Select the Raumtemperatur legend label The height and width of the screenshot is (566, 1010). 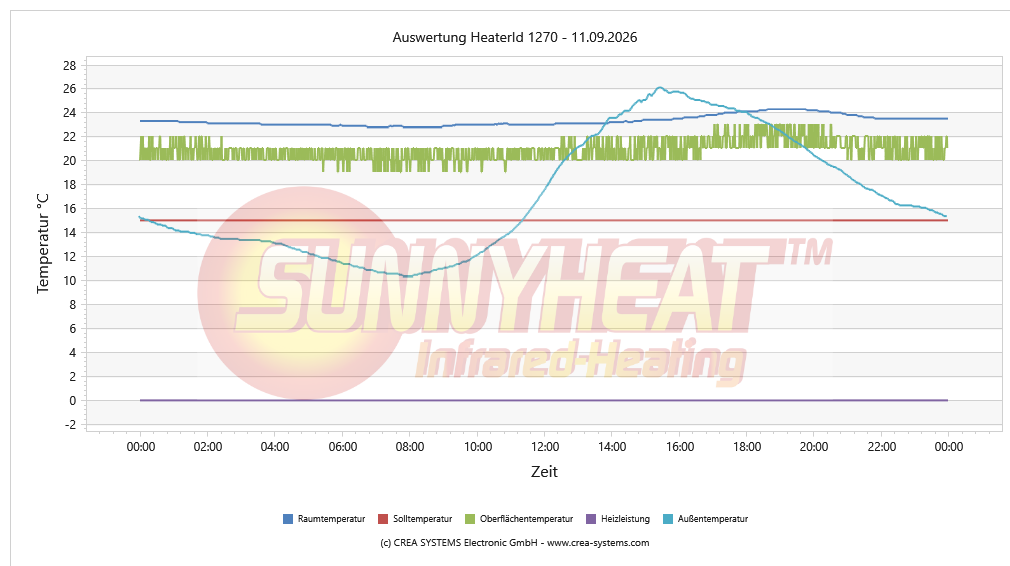(x=331, y=519)
